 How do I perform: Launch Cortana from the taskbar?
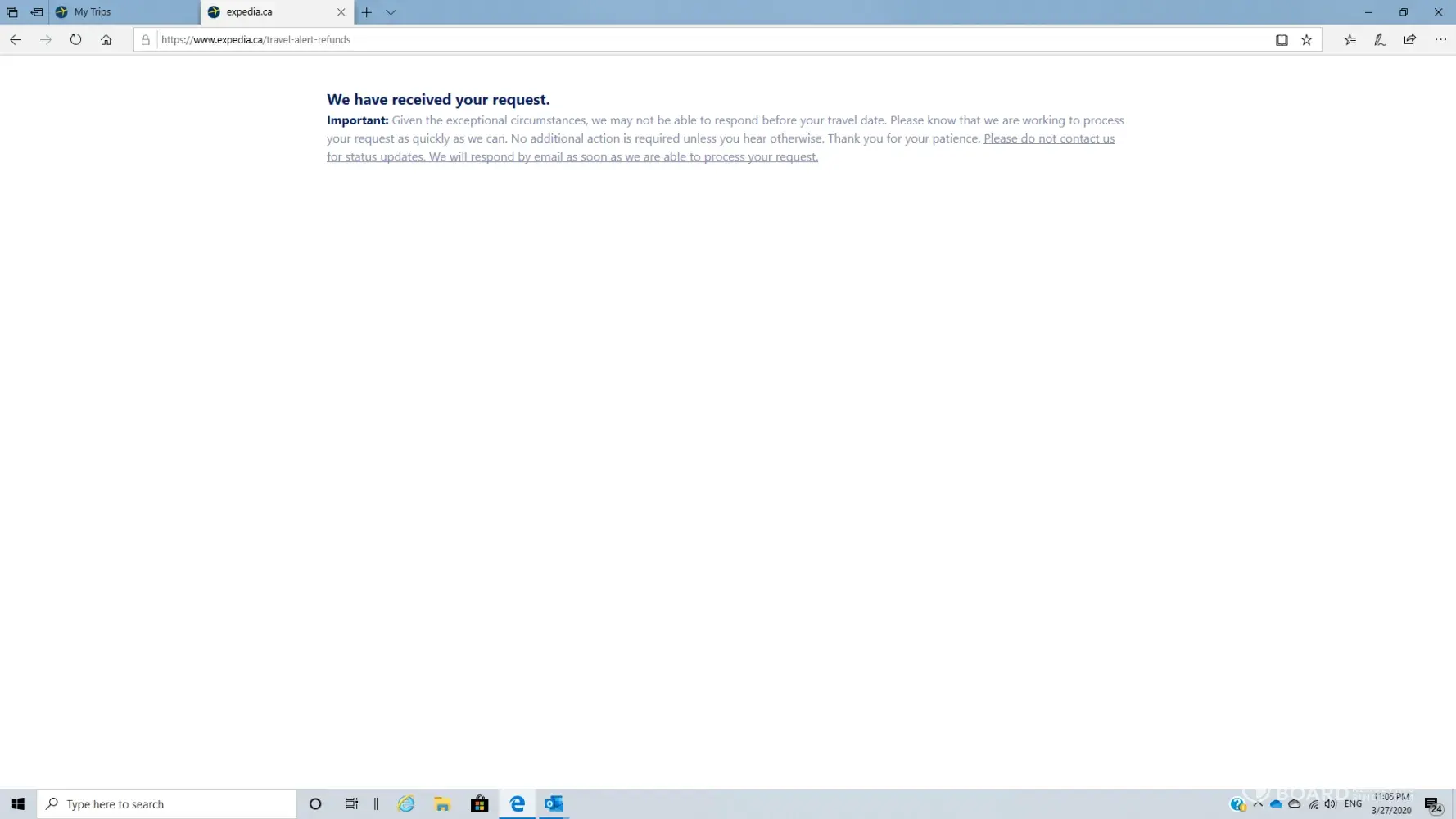[x=315, y=804]
